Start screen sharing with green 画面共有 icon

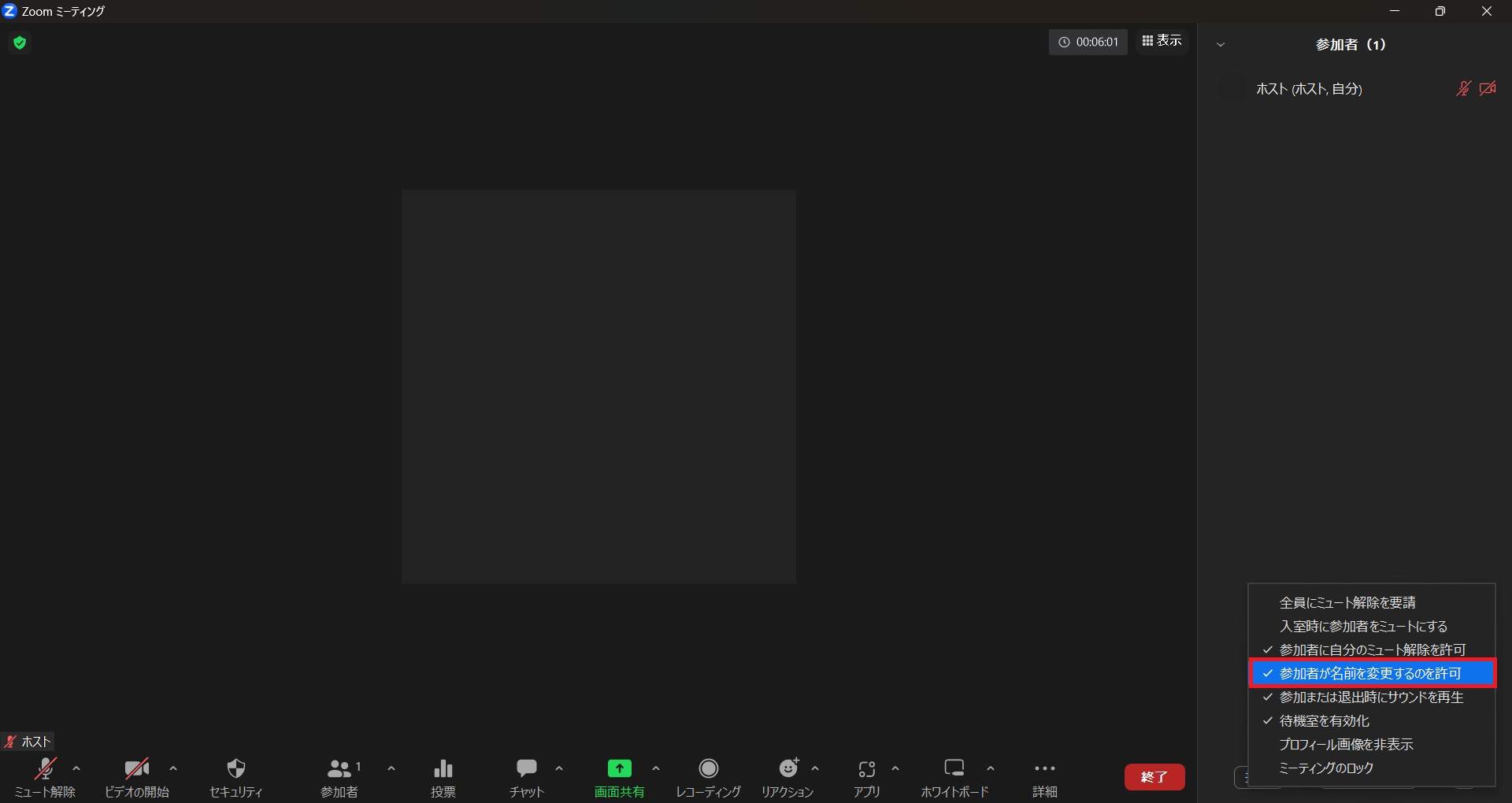(619, 769)
